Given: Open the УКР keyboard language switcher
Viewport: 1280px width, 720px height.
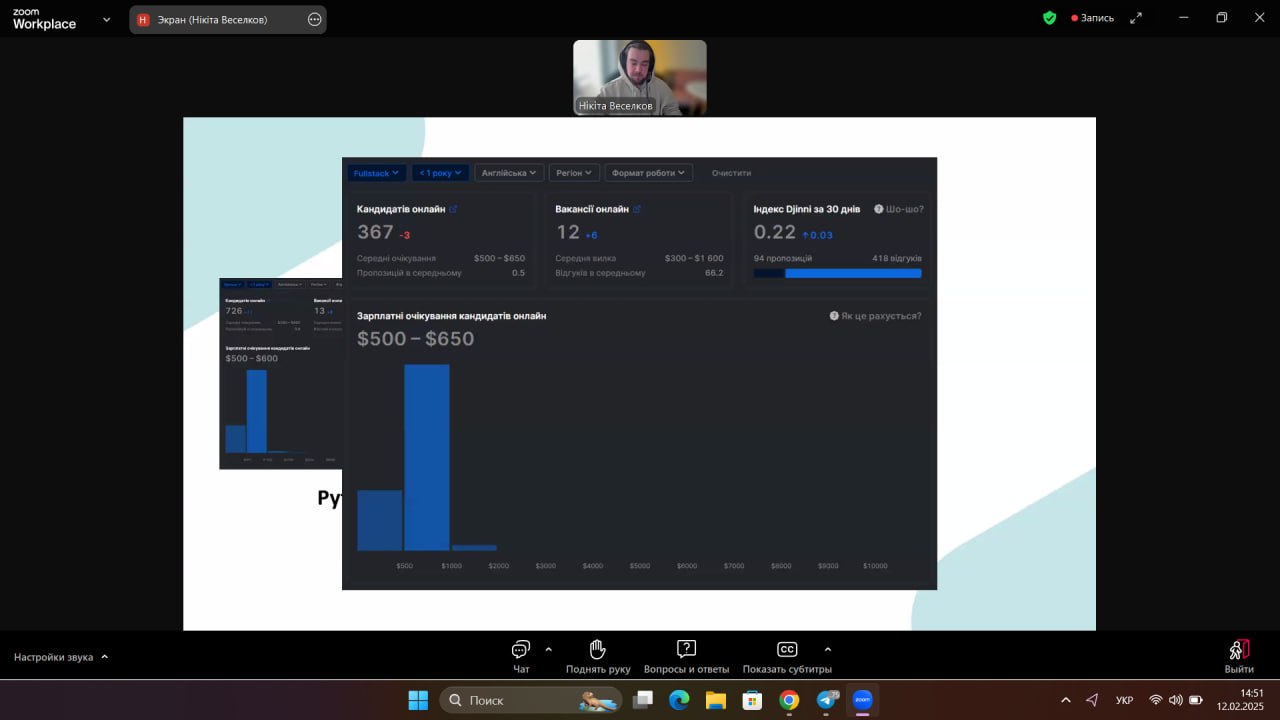Looking at the screenshot, I should coord(1124,700).
